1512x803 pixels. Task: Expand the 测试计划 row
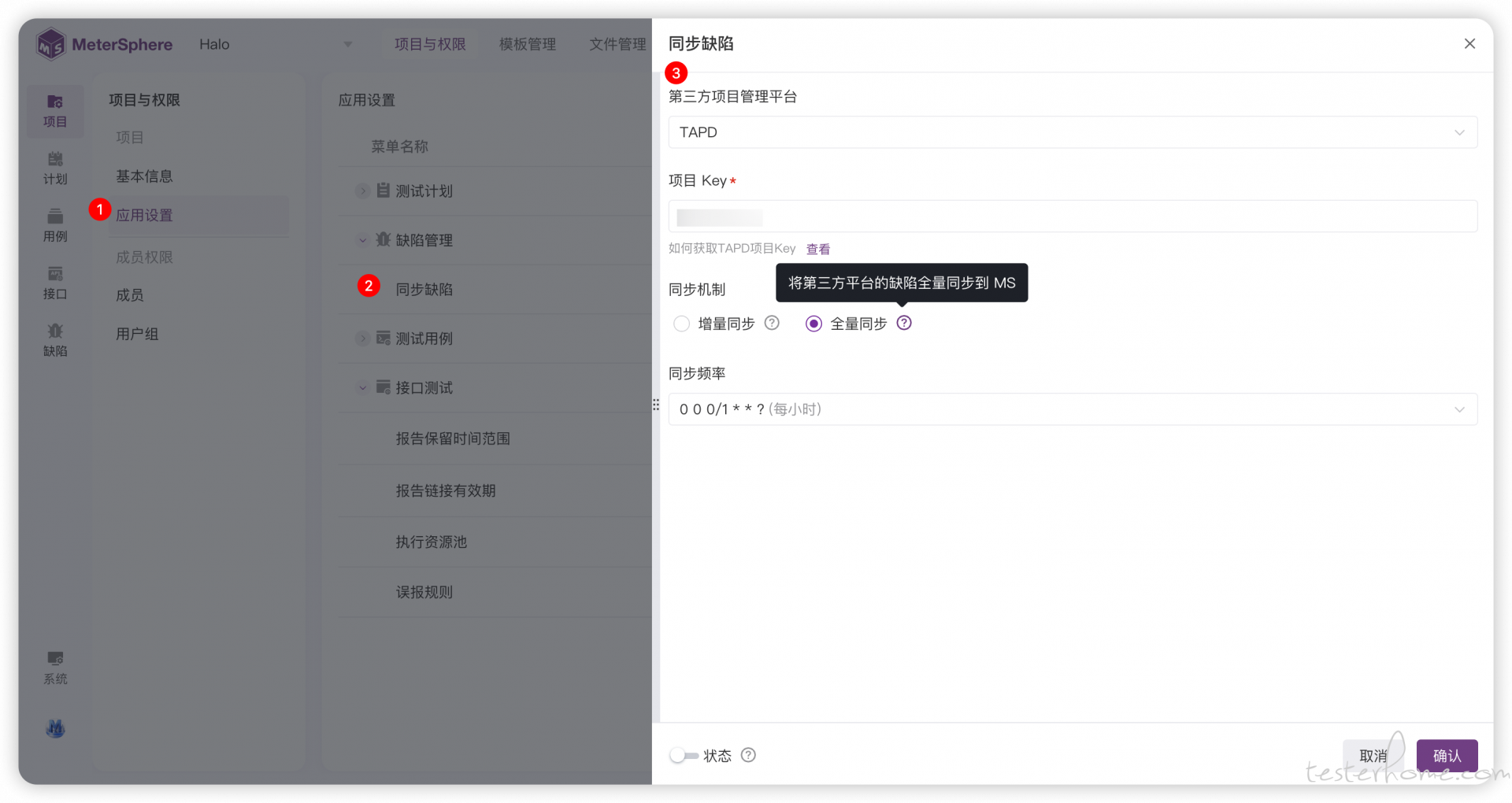[x=362, y=191]
